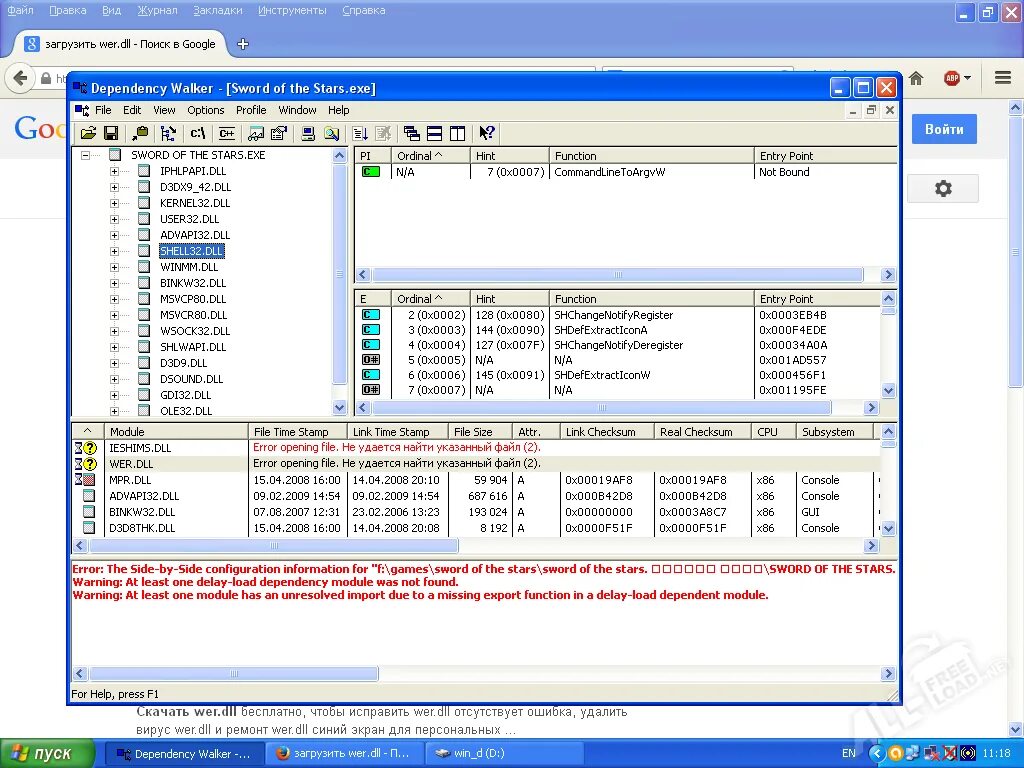This screenshot has width=1024, height=768.
Task: Click the Firefox new tab plus button
Action: pyautogui.click(x=243, y=44)
